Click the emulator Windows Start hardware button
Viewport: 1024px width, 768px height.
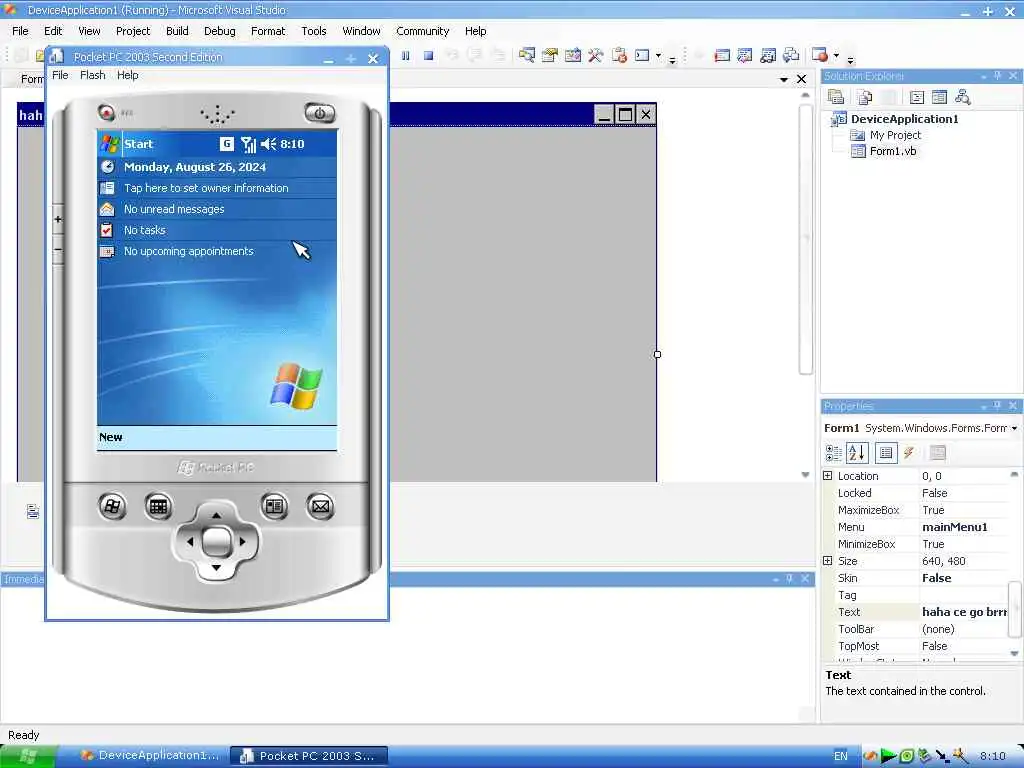(112, 506)
